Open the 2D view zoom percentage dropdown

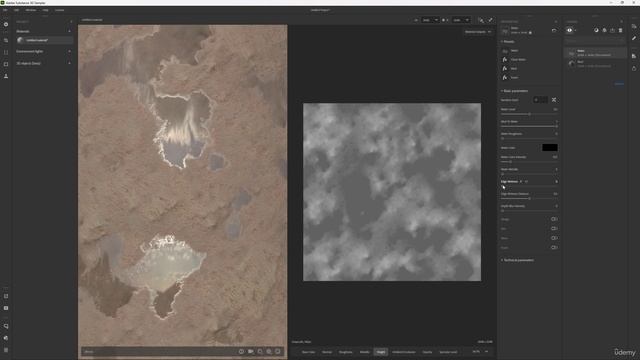480,352
